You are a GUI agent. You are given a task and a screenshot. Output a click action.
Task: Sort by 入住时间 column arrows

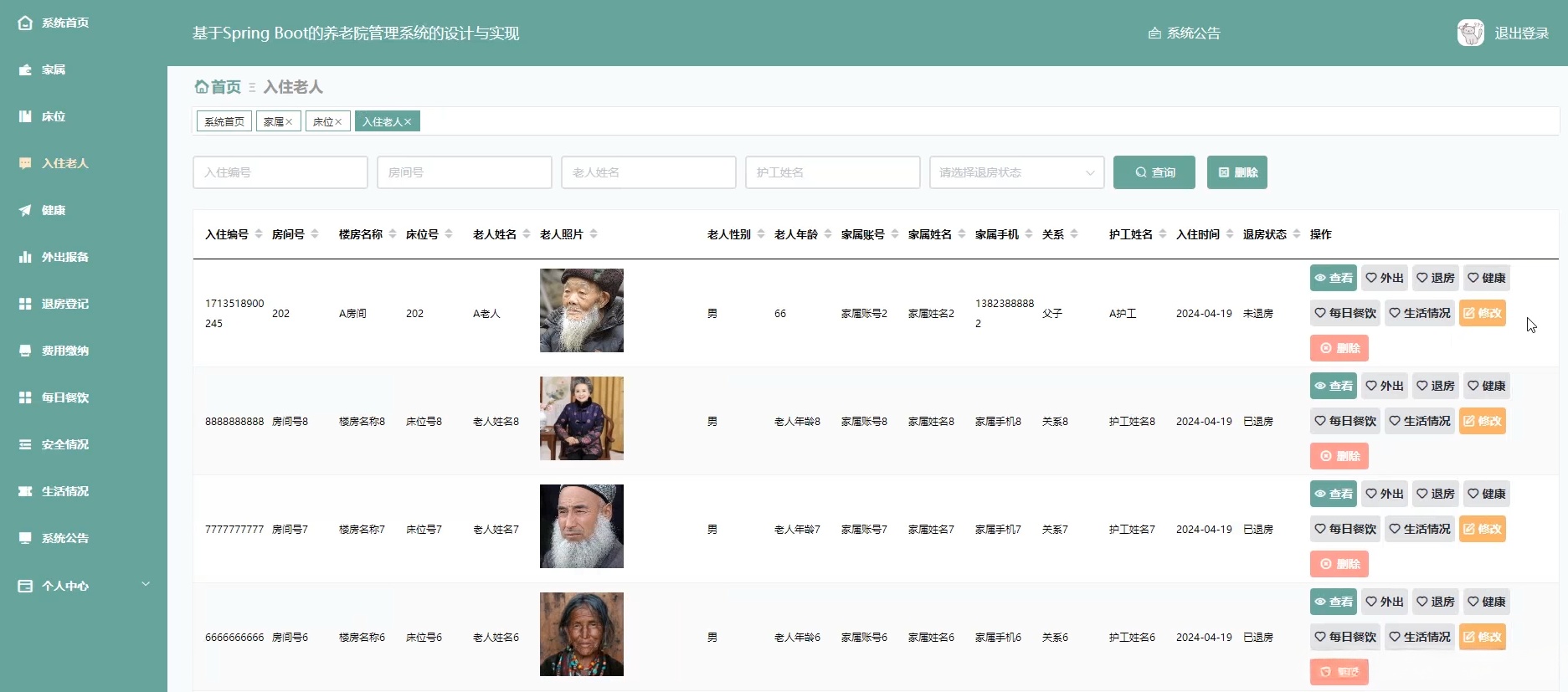pyautogui.click(x=1230, y=234)
